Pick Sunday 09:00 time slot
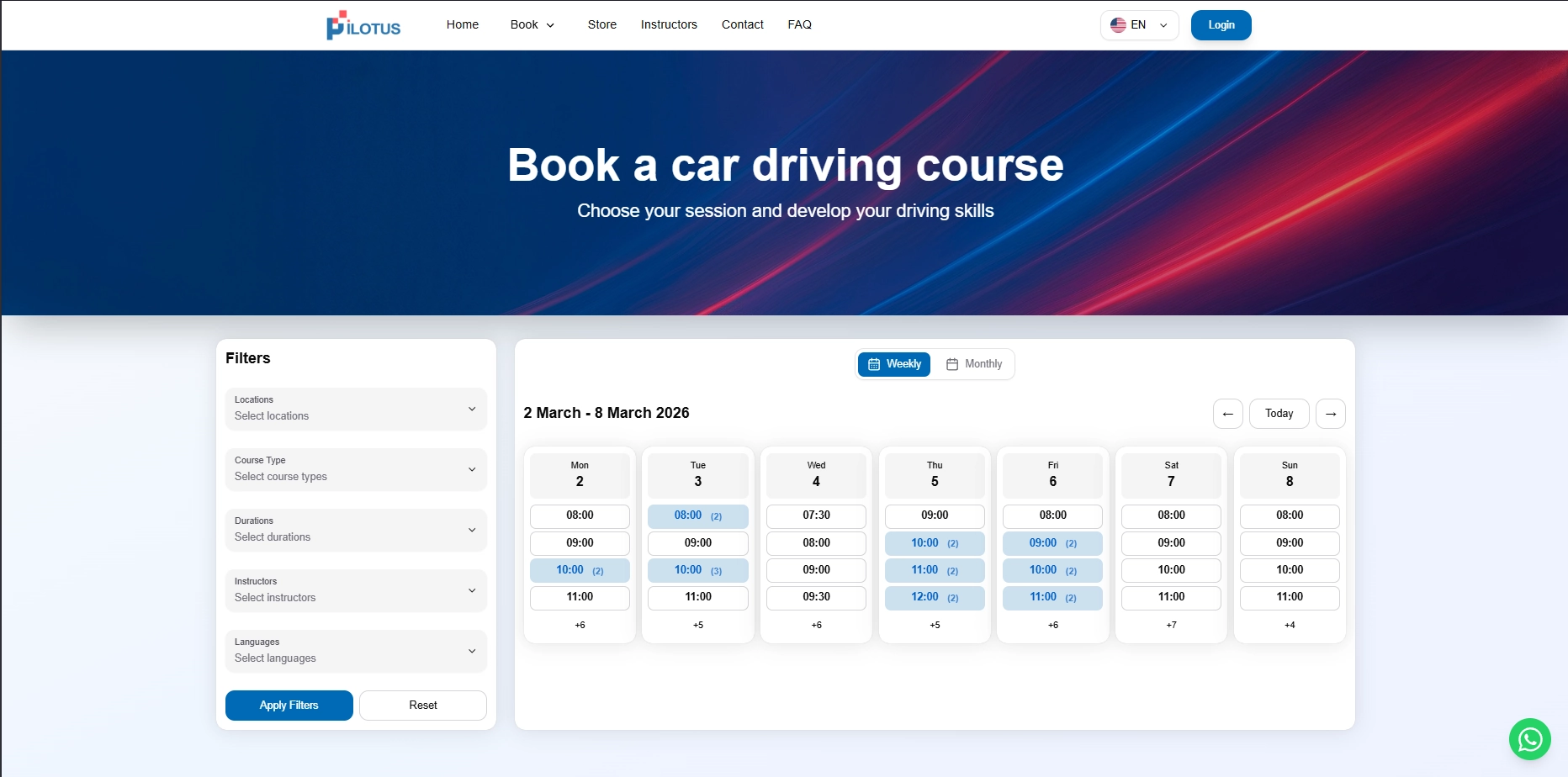This screenshot has width=1568, height=777. pos(1290,543)
